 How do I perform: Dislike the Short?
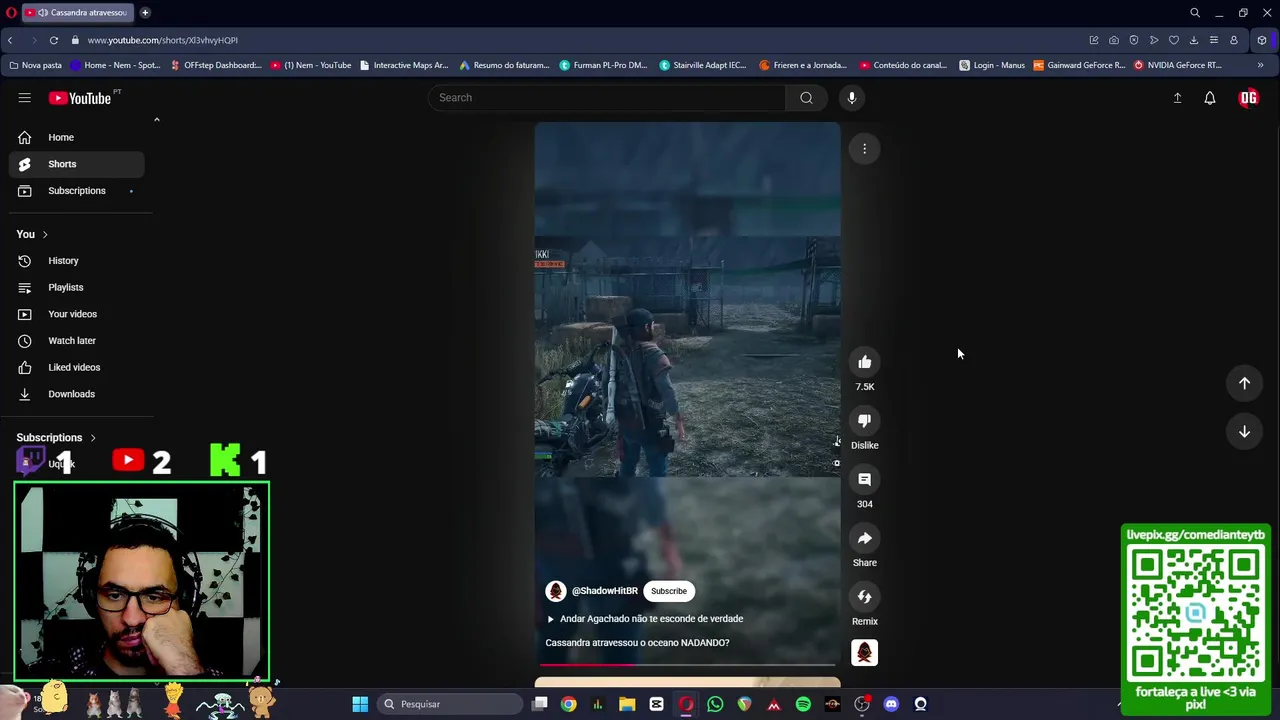point(865,421)
